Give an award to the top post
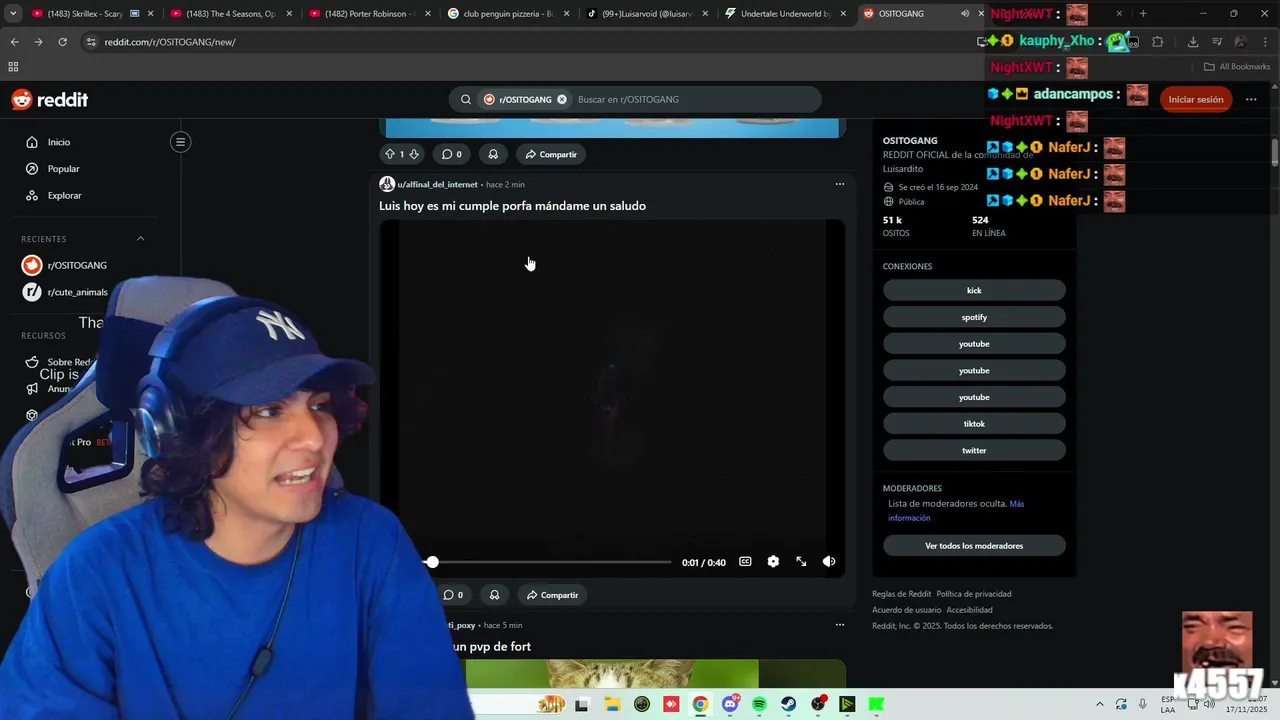 pos(493,154)
